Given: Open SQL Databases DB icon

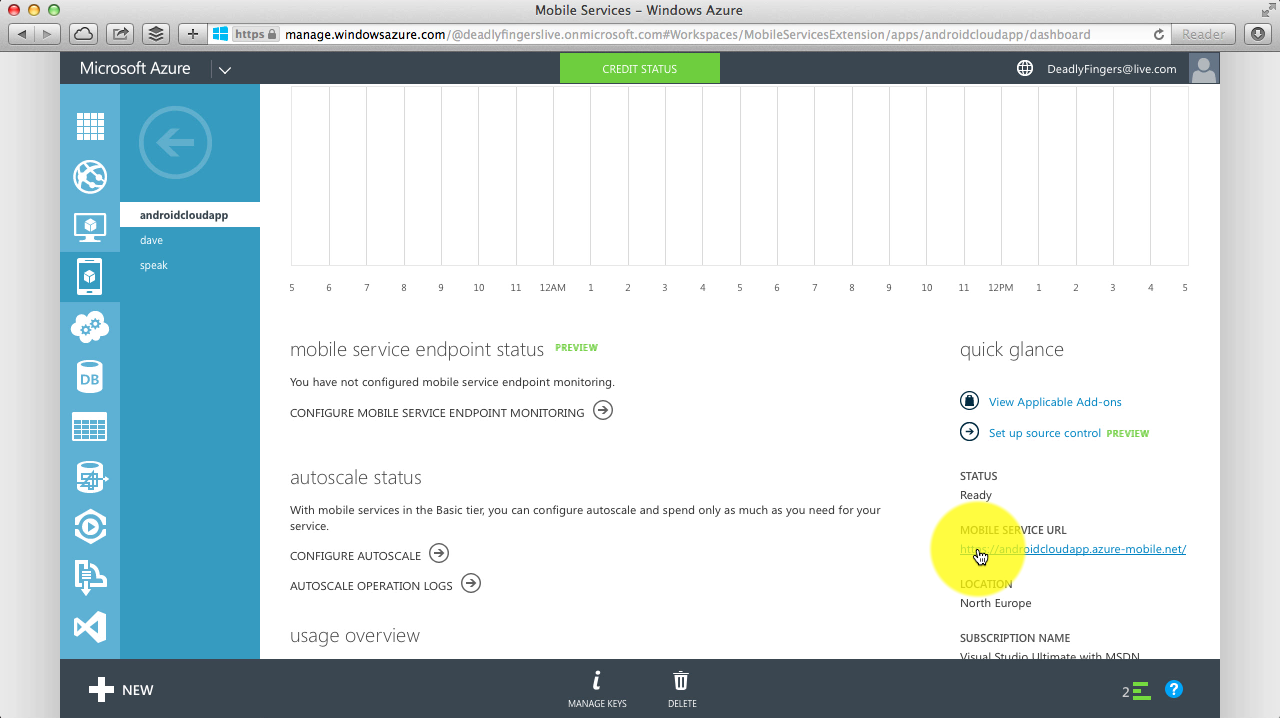Looking at the screenshot, I should (x=90, y=377).
